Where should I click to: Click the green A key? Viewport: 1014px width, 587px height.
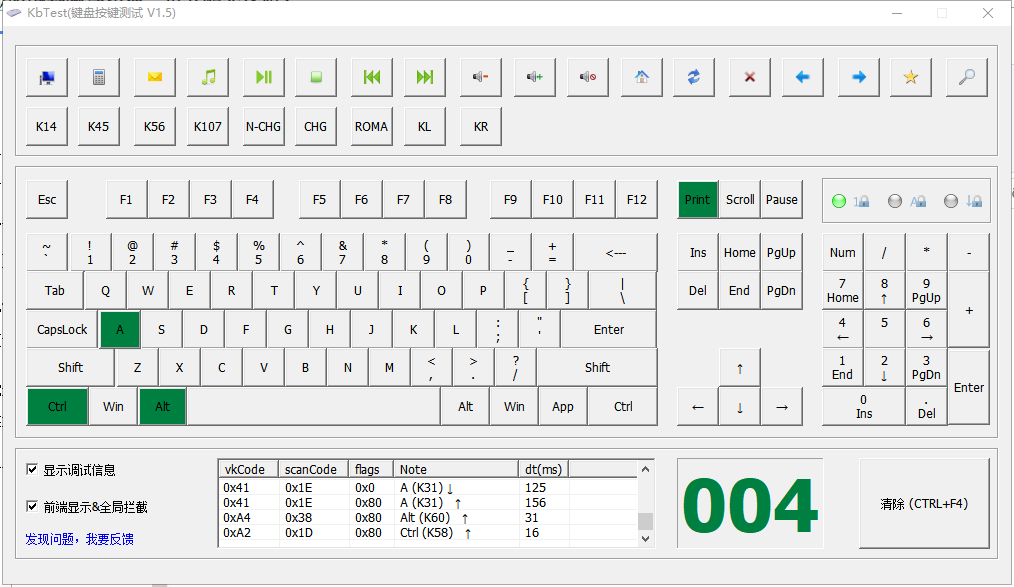coord(120,330)
